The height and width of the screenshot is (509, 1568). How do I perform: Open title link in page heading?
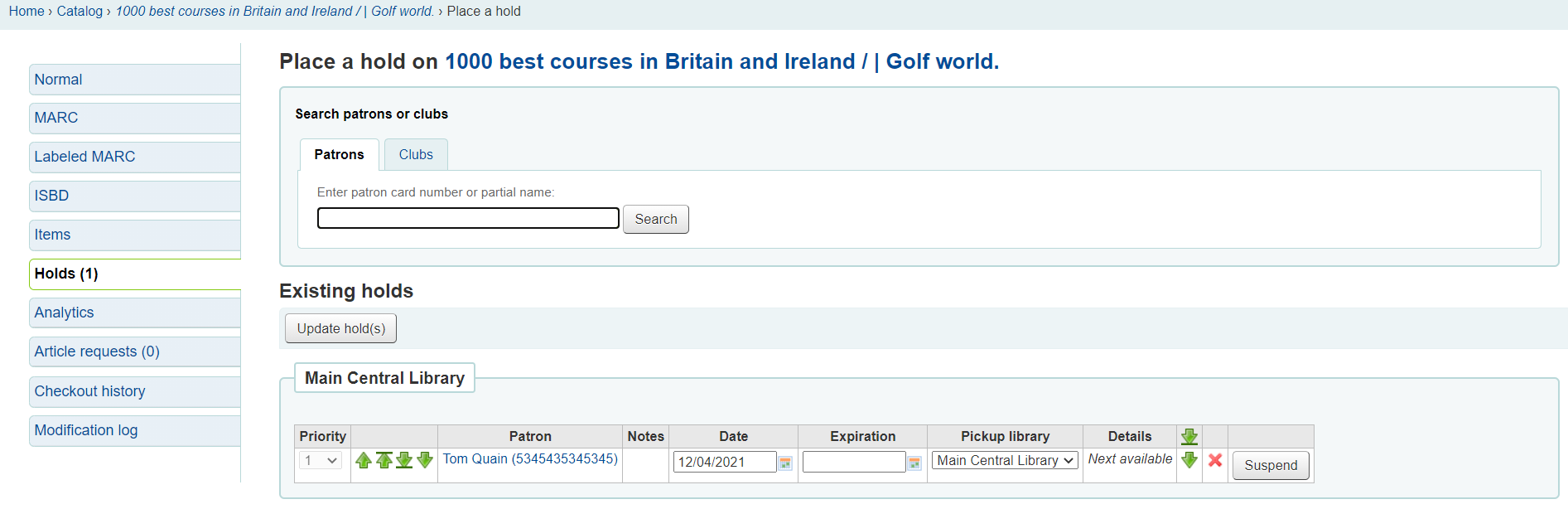722,61
